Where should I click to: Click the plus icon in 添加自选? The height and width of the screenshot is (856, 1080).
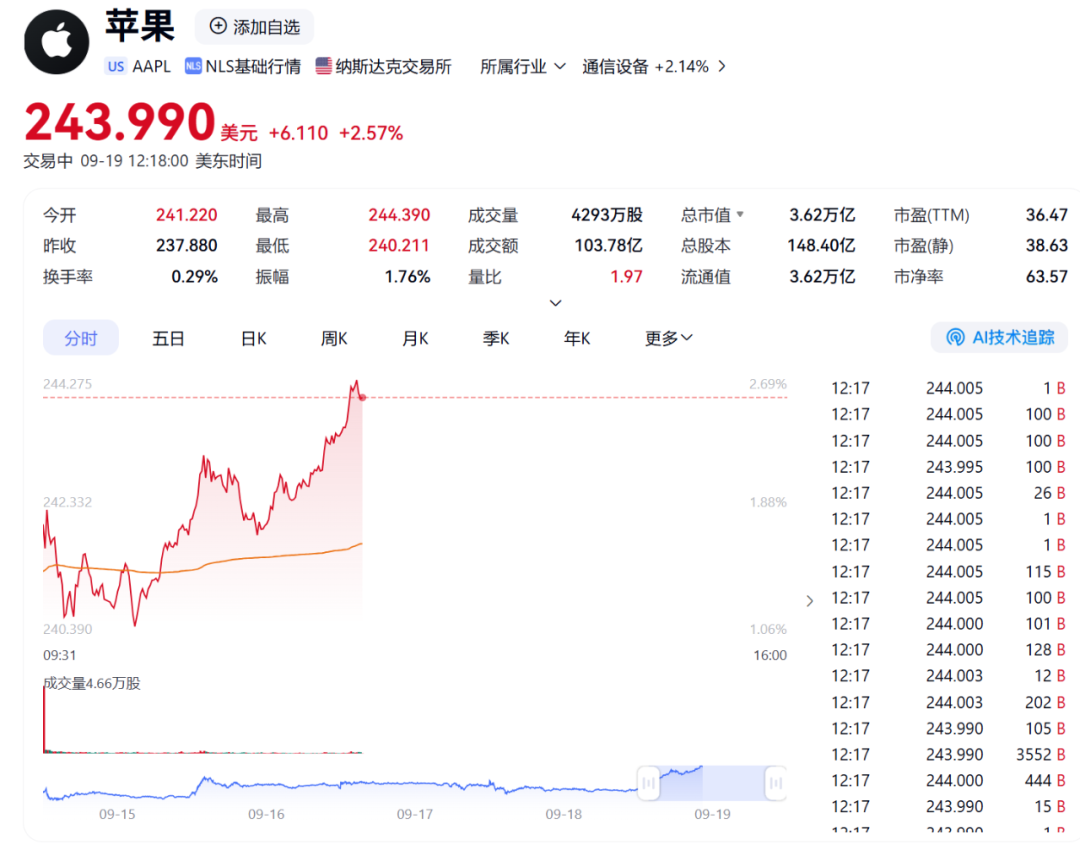pyautogui.click(x=218, y=27)
